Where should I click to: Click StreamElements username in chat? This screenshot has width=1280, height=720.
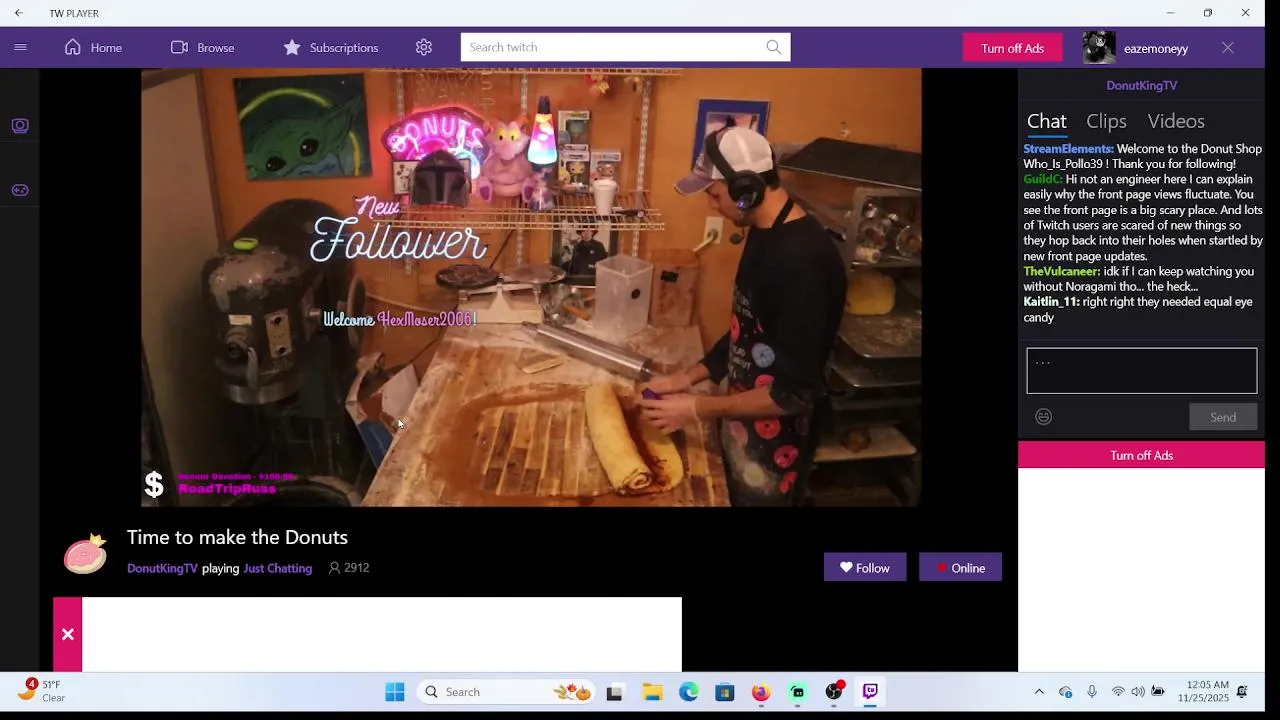[1068, 149]
